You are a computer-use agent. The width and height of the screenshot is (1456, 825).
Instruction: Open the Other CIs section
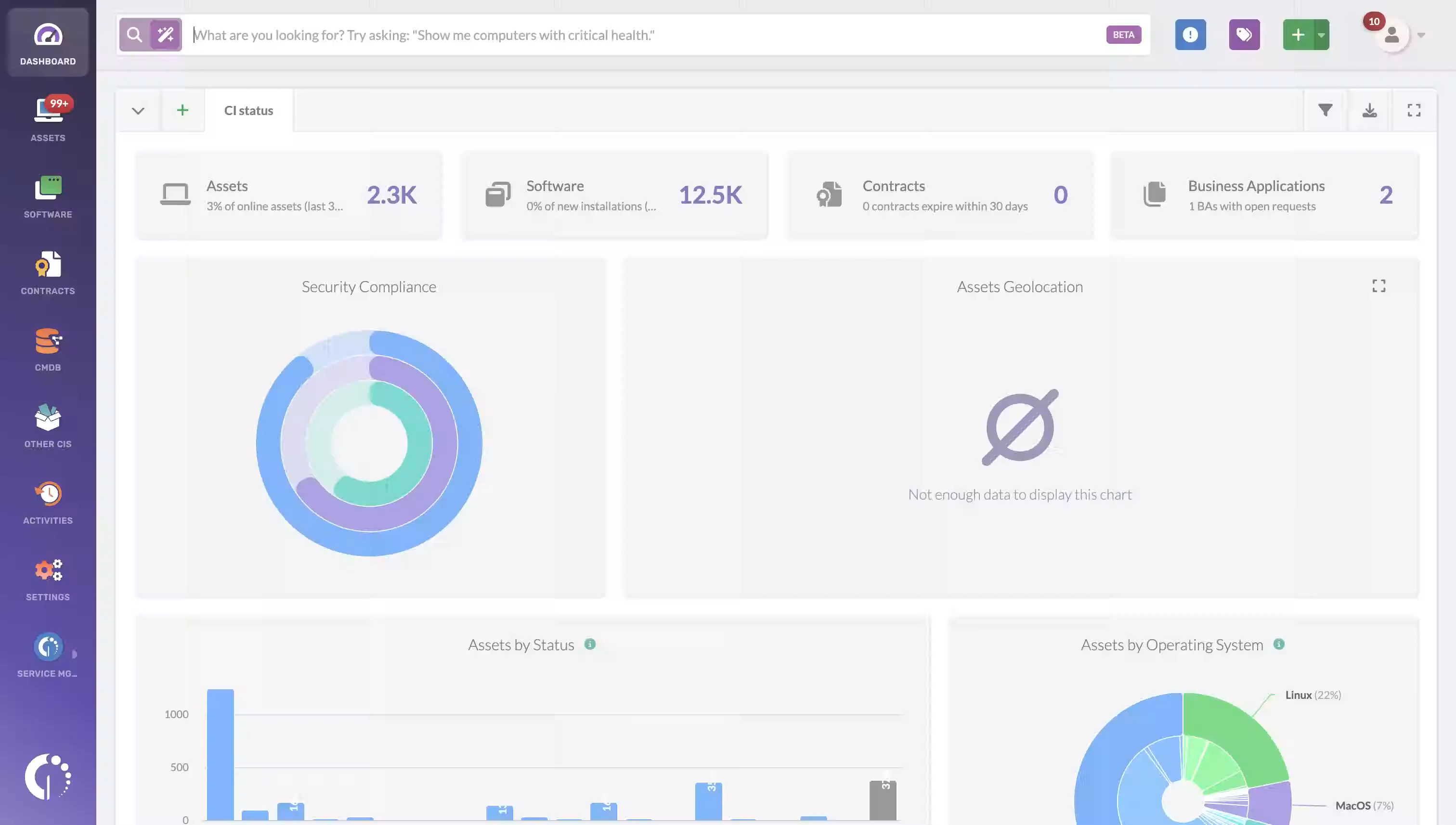48,425
